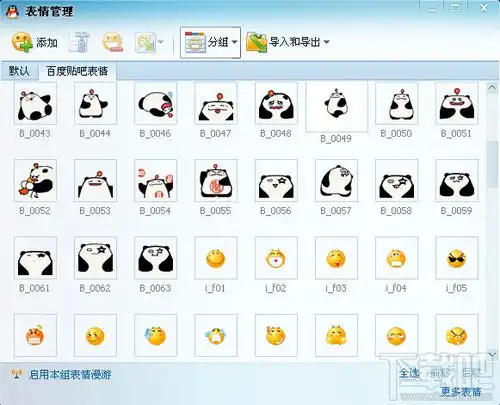The width and height of the screenshot is (500, 405).
Task: Select panda emoticon B_0049
Action: coord(337,106)
